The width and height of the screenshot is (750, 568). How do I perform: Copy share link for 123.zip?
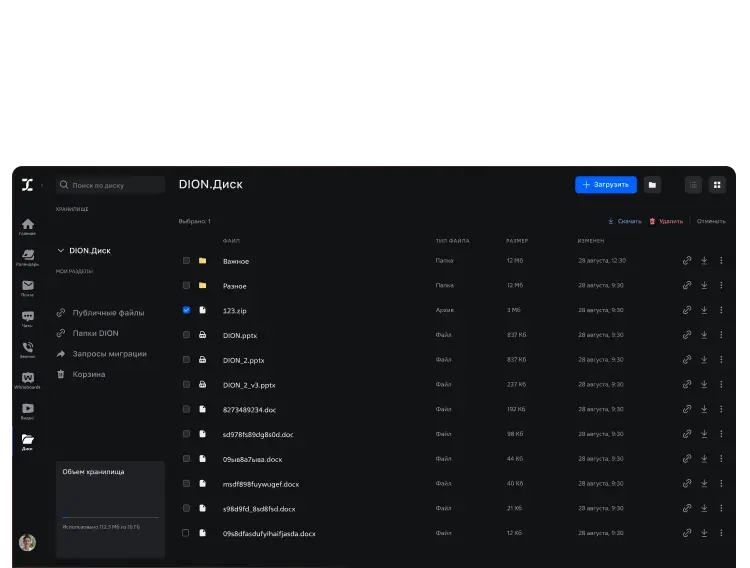[687, 310]
